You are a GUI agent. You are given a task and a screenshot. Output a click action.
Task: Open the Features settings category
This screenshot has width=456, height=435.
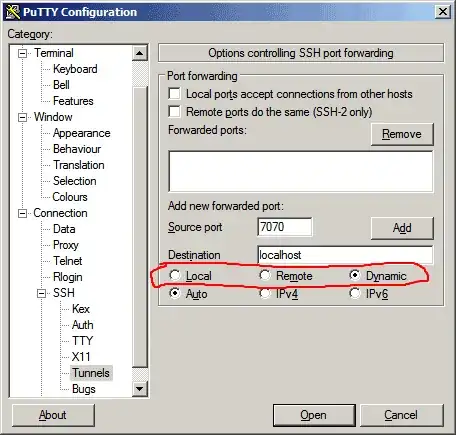73,101
